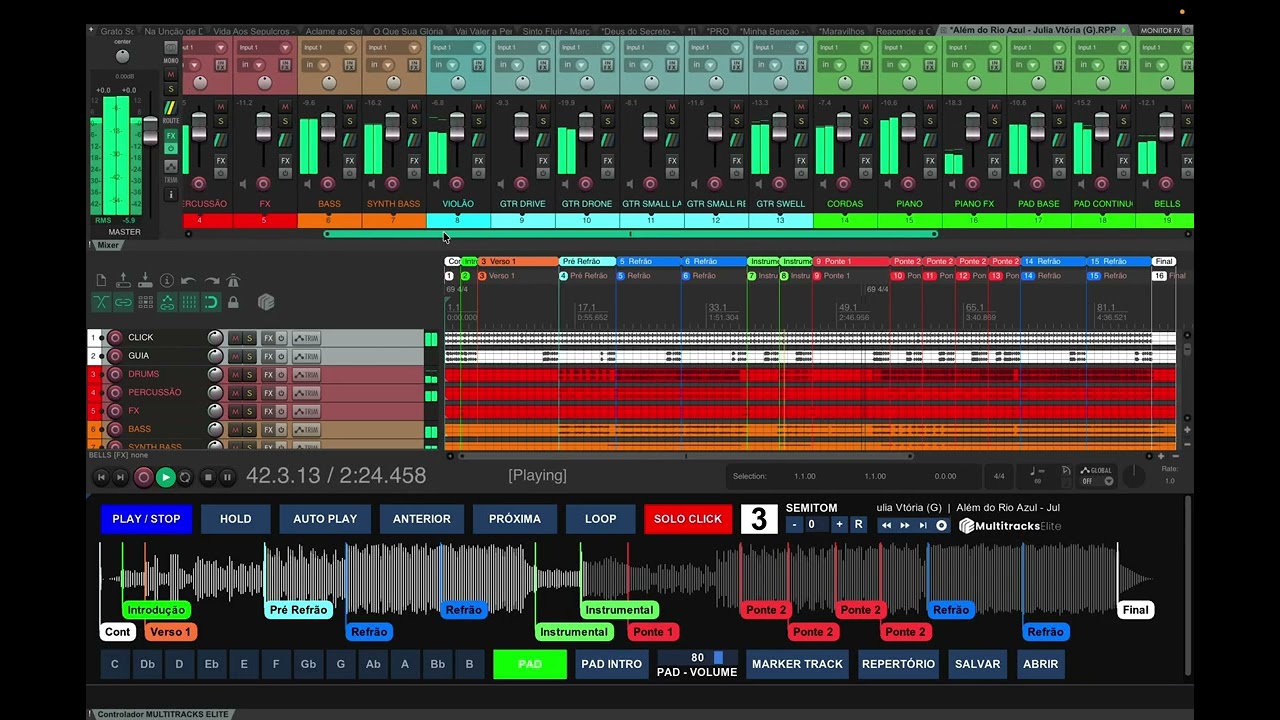This screenshot has height=720, width=1280.
Task: Click the master track Solo button in mixer
Action: point(171,89)
